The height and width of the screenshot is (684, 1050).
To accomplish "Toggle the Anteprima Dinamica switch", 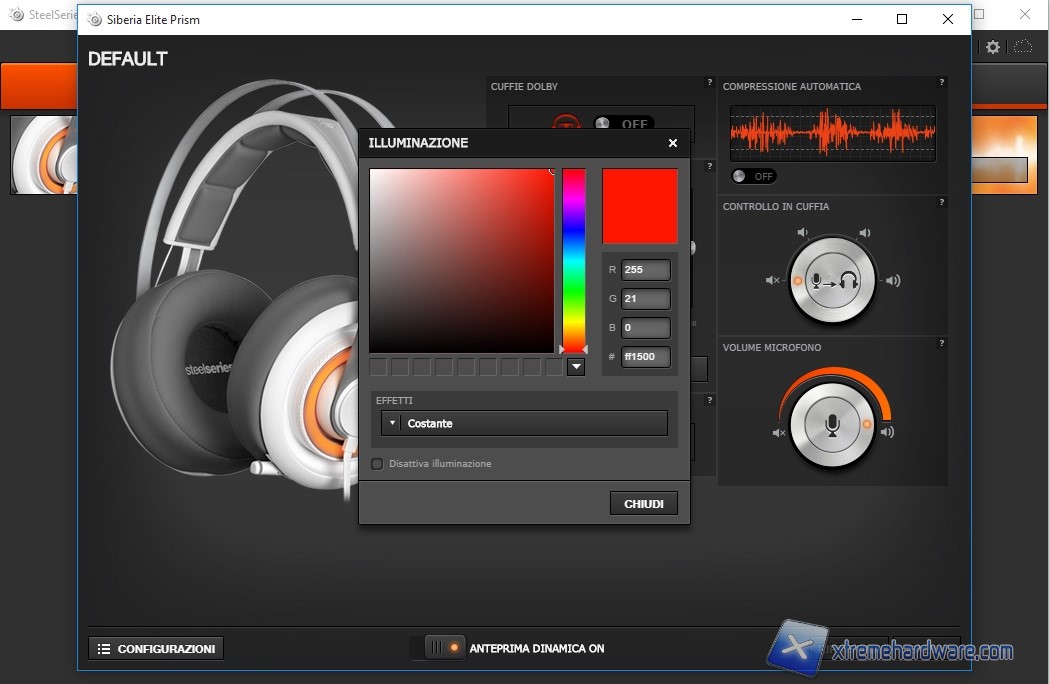I will [x=444, y=648].
